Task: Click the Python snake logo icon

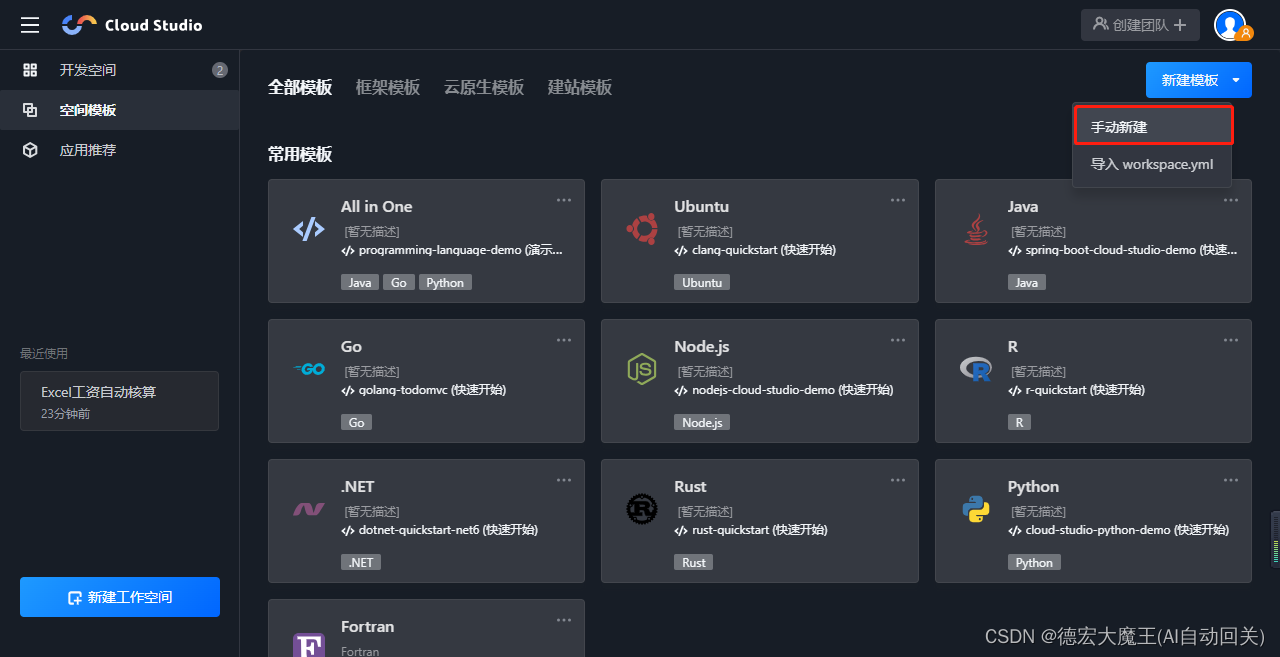Action: (975, 510)
